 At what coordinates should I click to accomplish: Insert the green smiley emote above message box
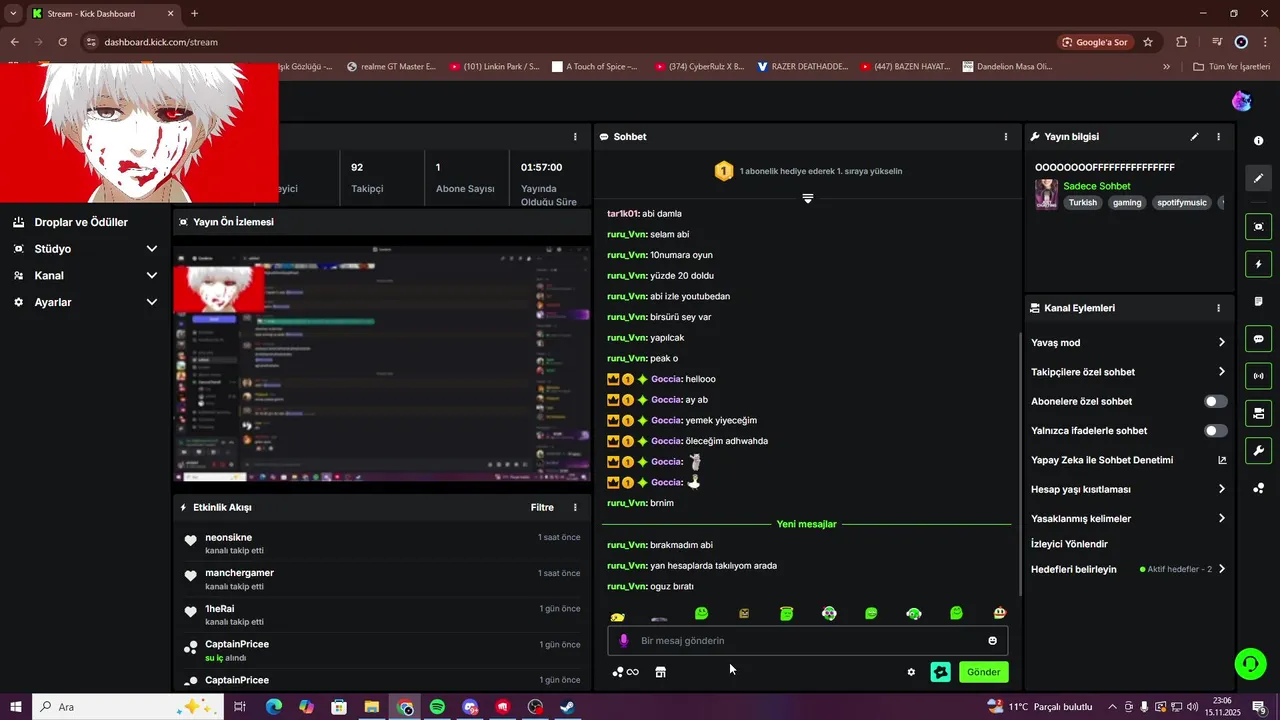[x=702, y=614]
